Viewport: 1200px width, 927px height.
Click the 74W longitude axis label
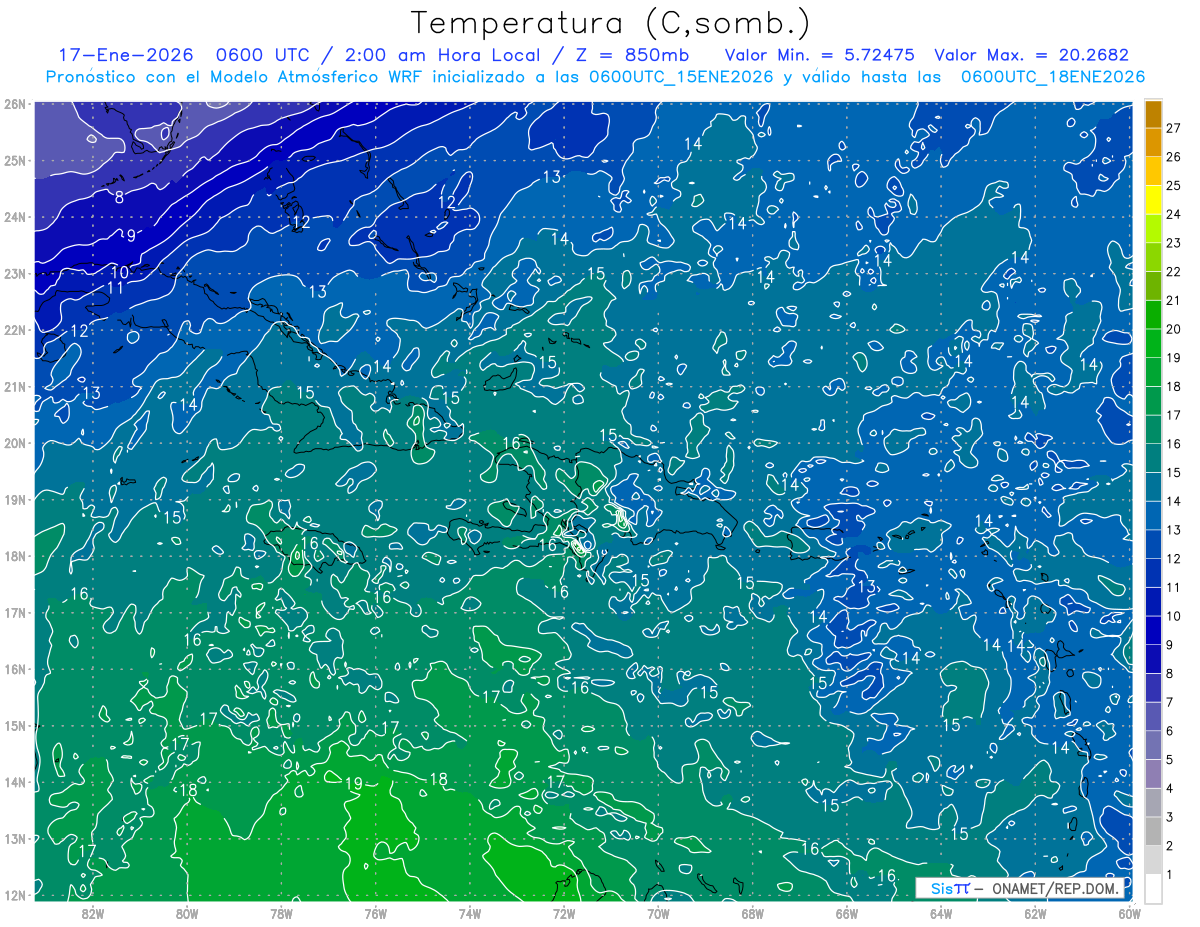pos(469,913)
